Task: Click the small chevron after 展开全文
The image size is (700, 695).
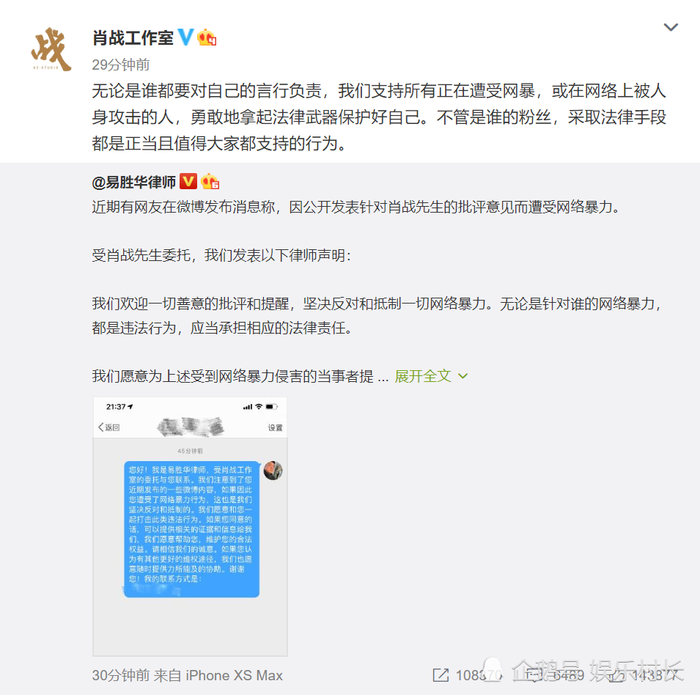Action: click(x=463, y=376)
